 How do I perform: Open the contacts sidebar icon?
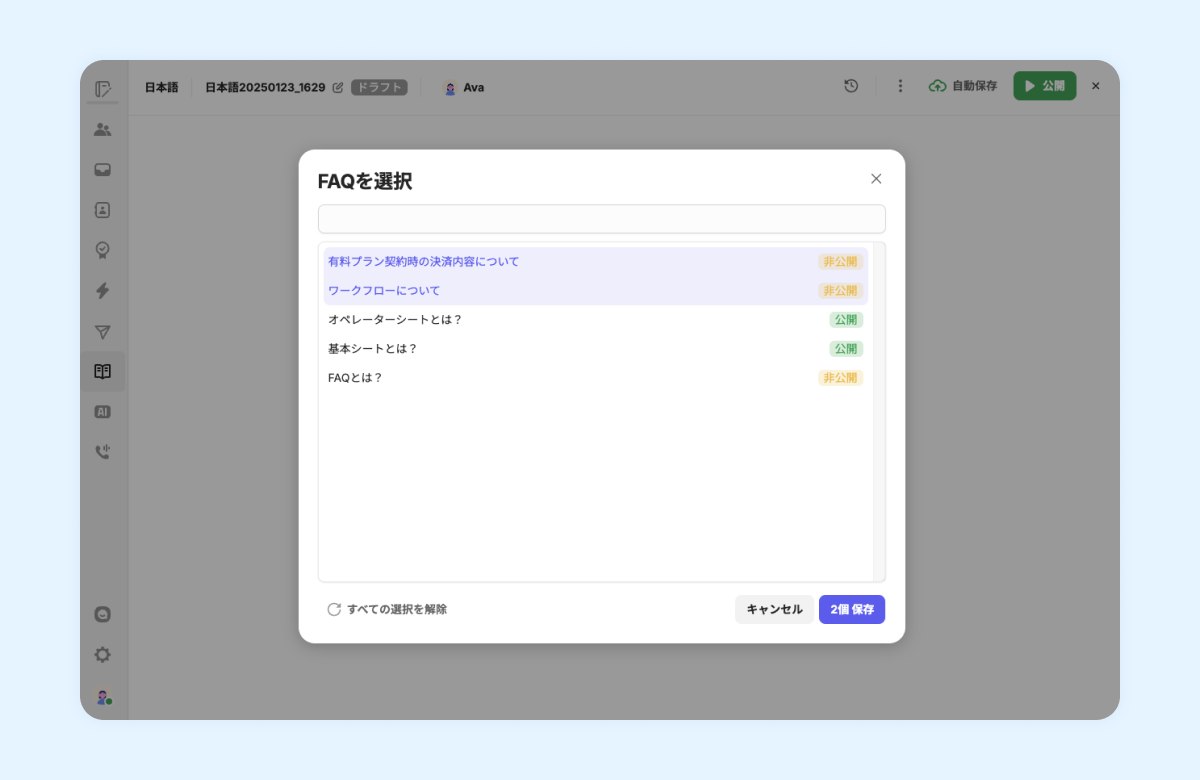(102, 210)
